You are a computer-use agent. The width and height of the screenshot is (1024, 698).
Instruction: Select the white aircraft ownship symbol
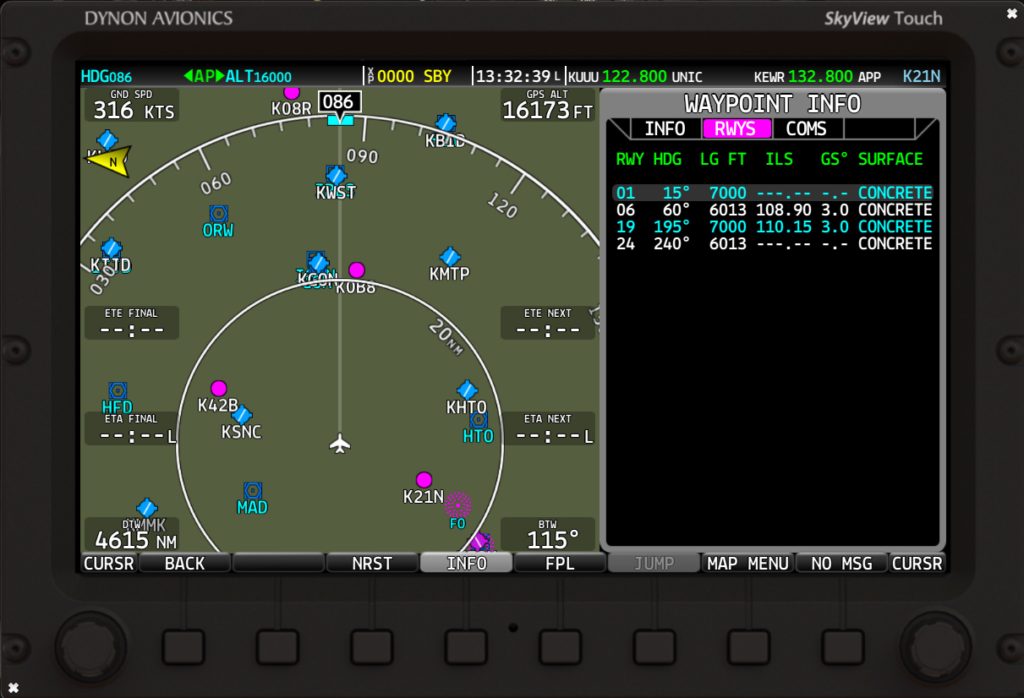pyautogui.click(x=340, y=442)
